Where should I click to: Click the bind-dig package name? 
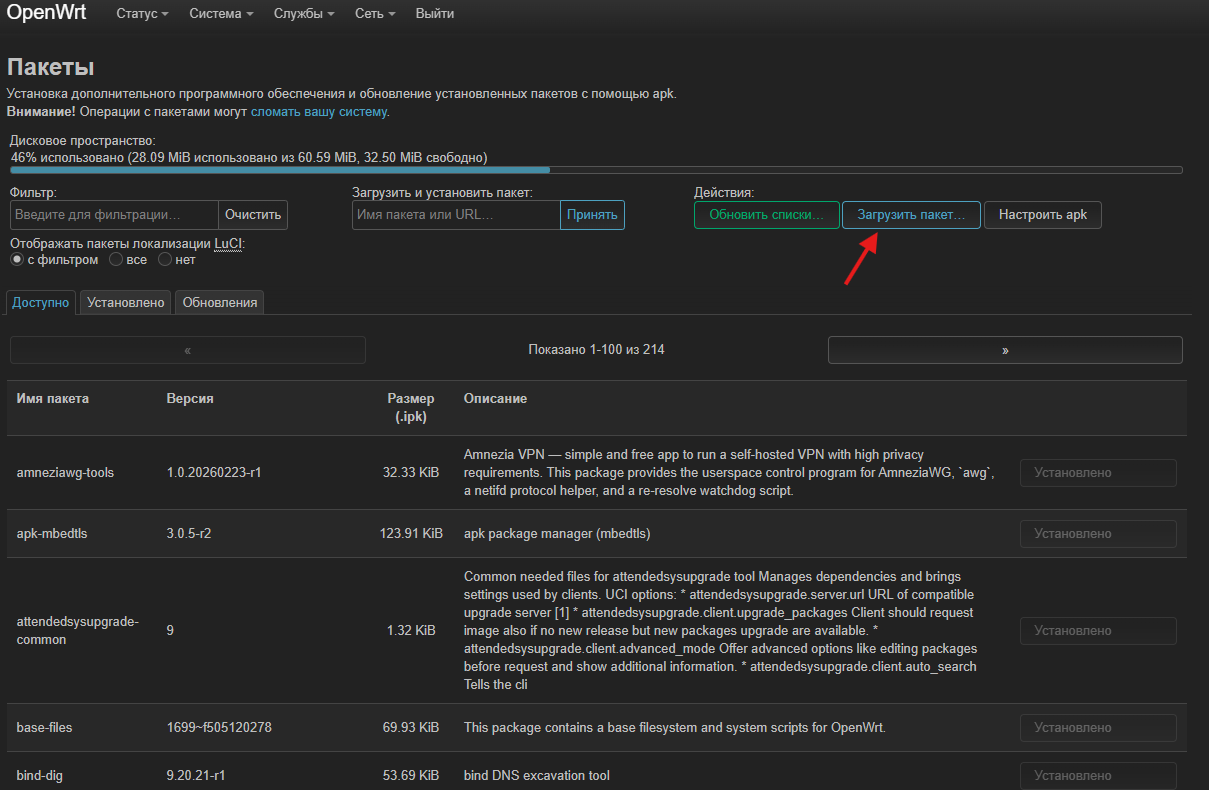(x=41, y=776)
